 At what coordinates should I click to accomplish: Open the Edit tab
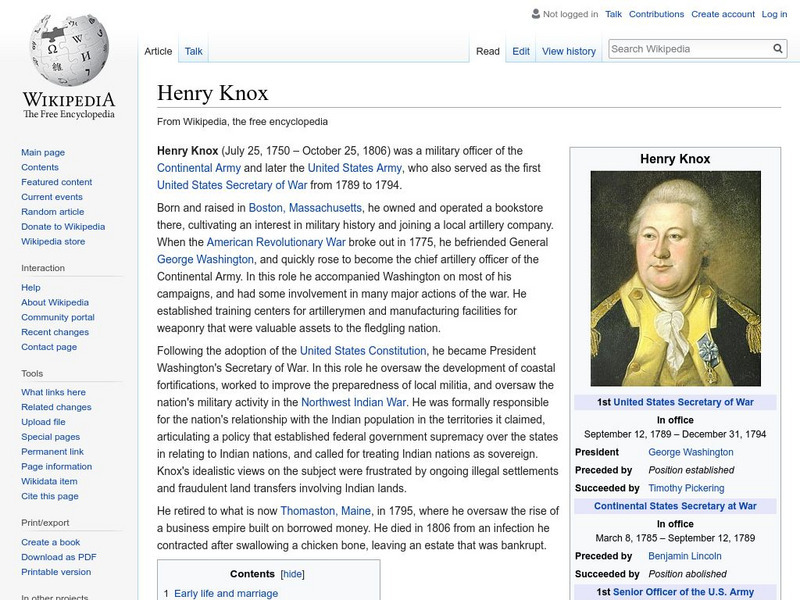[x=520, y=52]
